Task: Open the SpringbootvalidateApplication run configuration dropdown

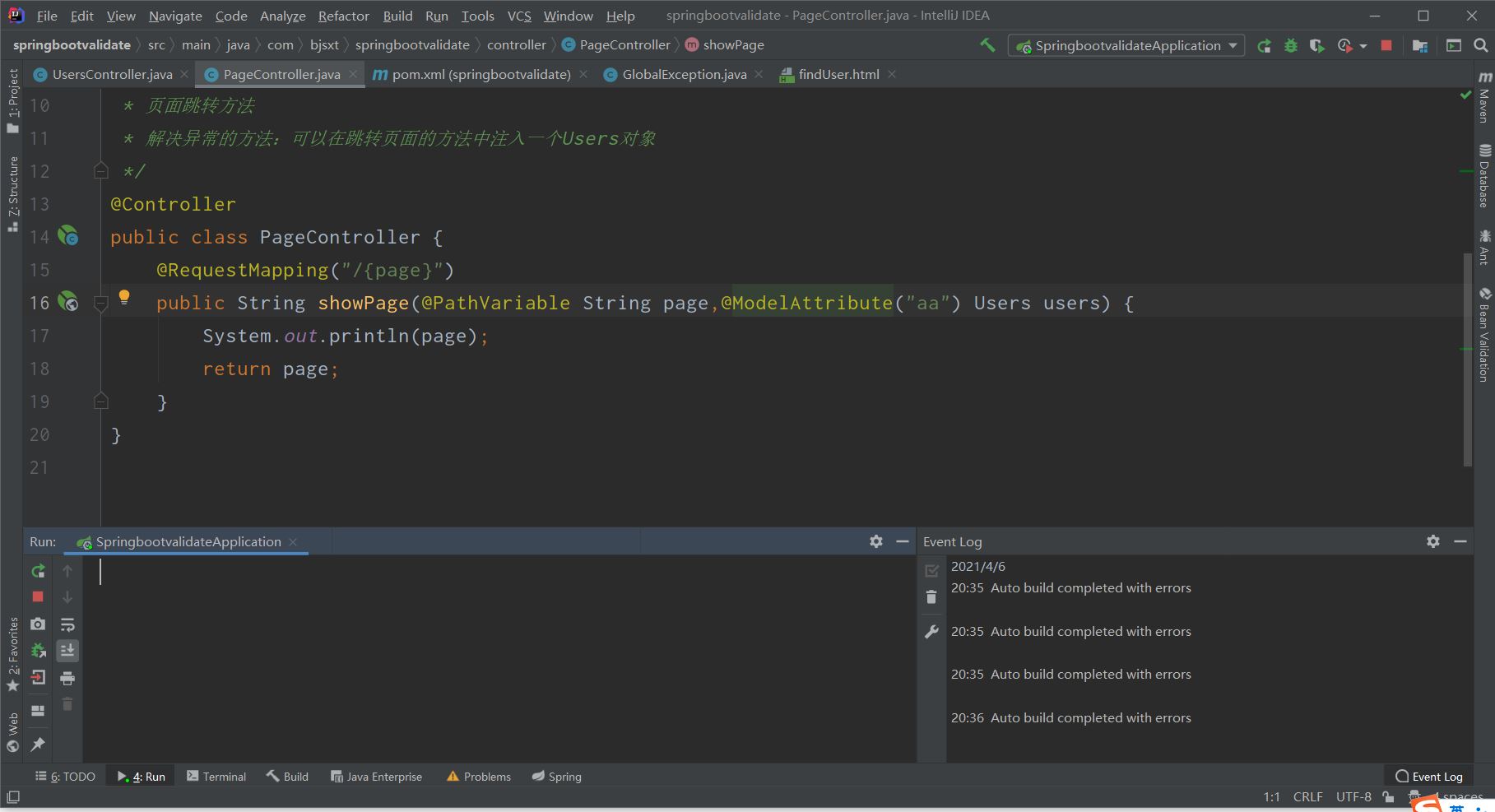Action: (1126, 45)
